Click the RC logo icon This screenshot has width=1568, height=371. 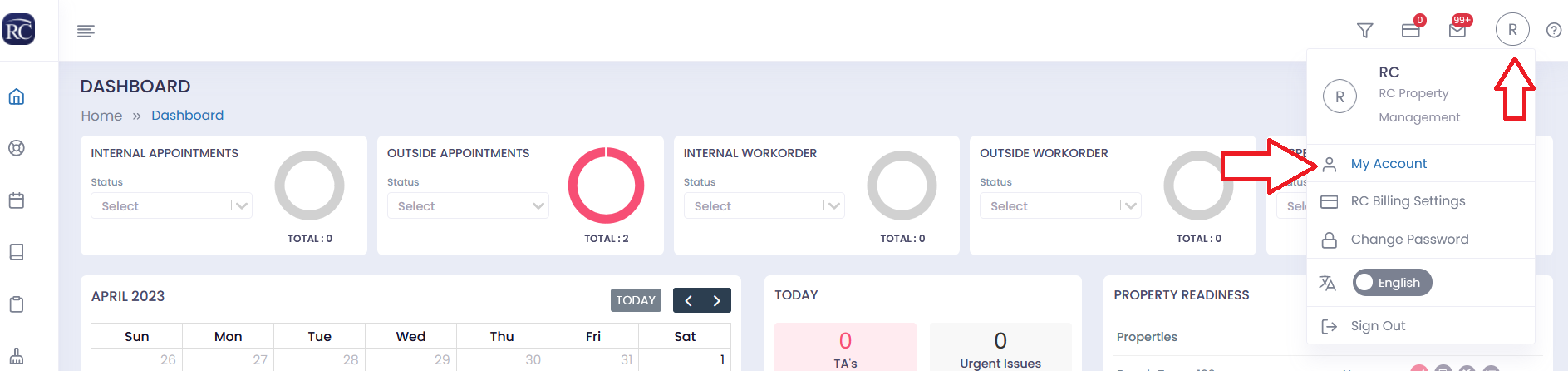pos(18,30)
